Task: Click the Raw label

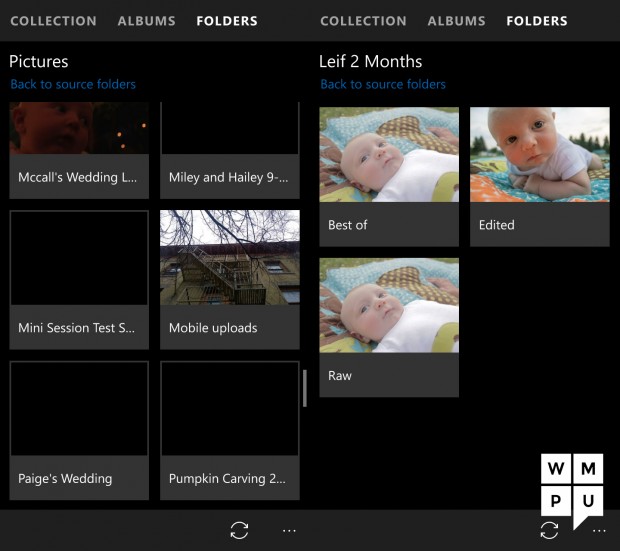Action: 340,376
